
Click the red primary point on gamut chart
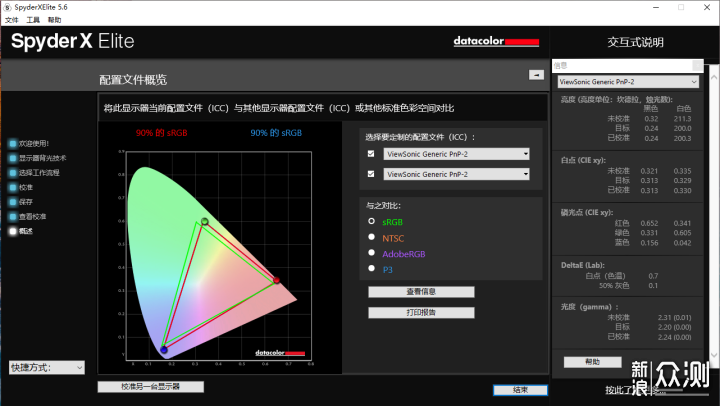(x=276, y=280)
